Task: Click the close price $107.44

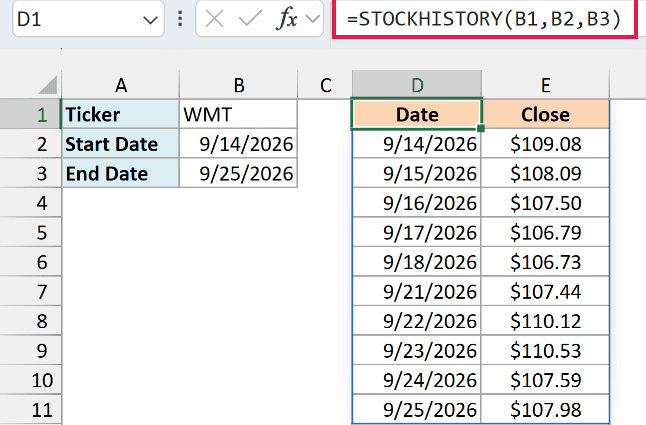Action: coord(545,292)
